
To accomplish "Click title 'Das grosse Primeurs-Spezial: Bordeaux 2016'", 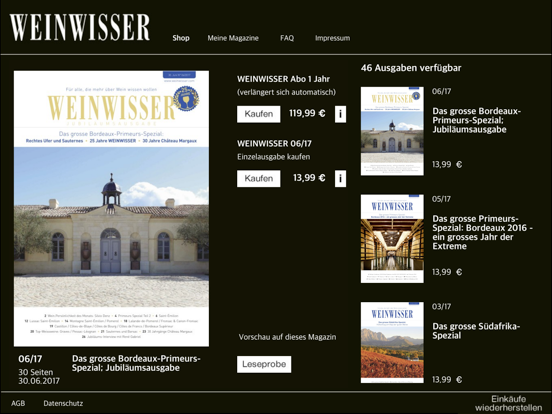I will (x=483, y=232).
